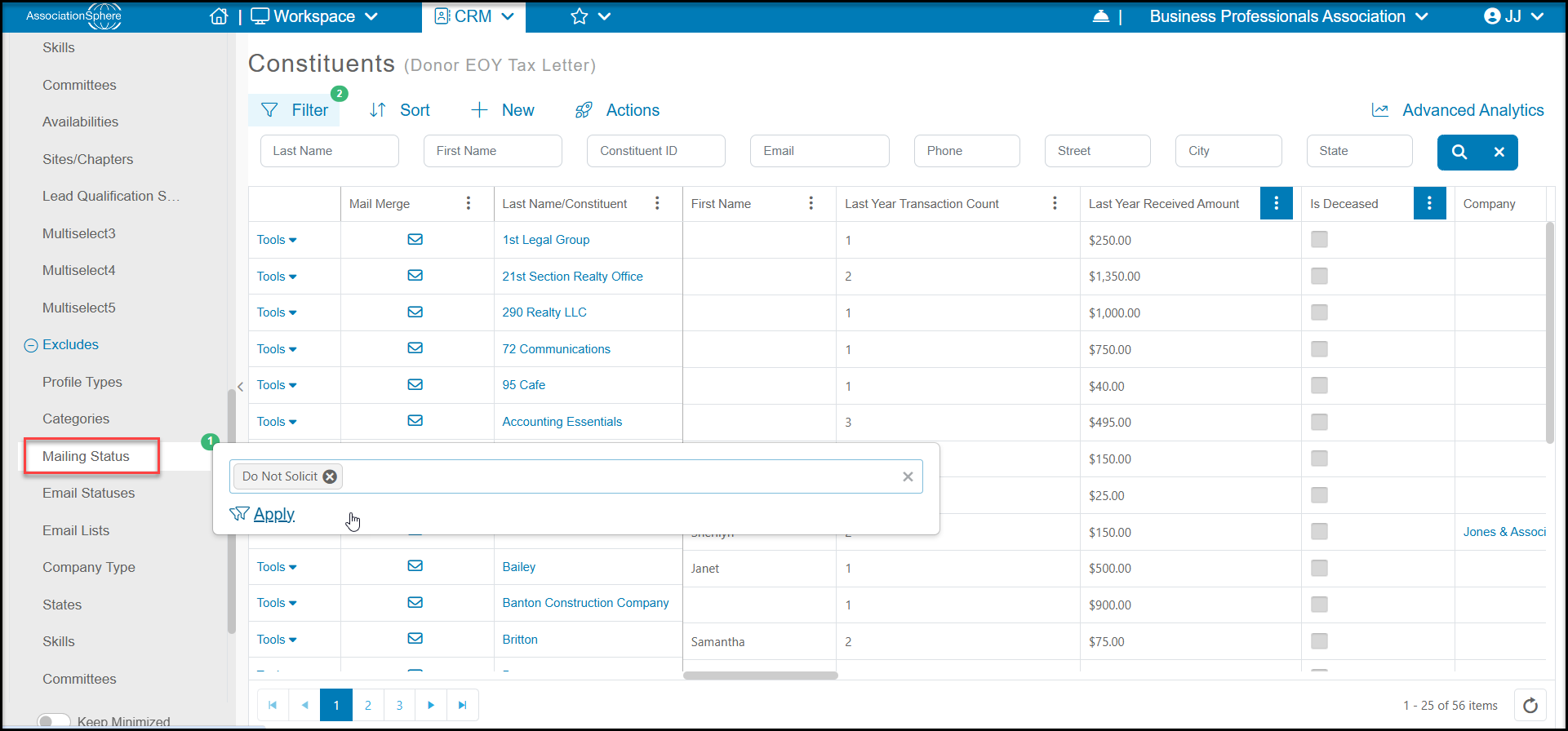Image resolution: width=1568 pixels, height=731 pixels.
Task: Select Email Statuses in the sidebar
Action: [88, 493]
